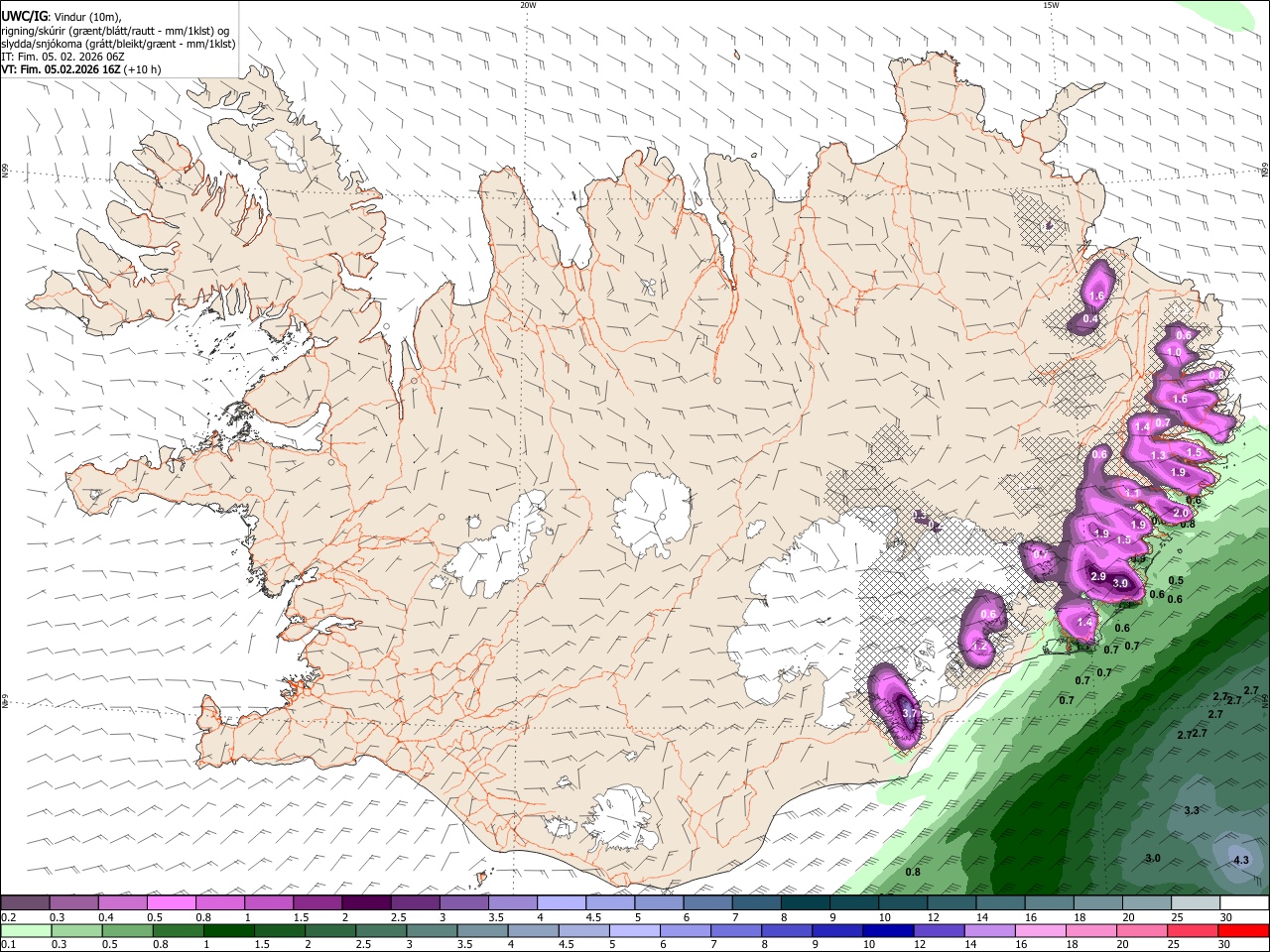This screenshot has width=1270, height=952.
Task: Click the '15W' longitude label
Action: pos(1051,5)
